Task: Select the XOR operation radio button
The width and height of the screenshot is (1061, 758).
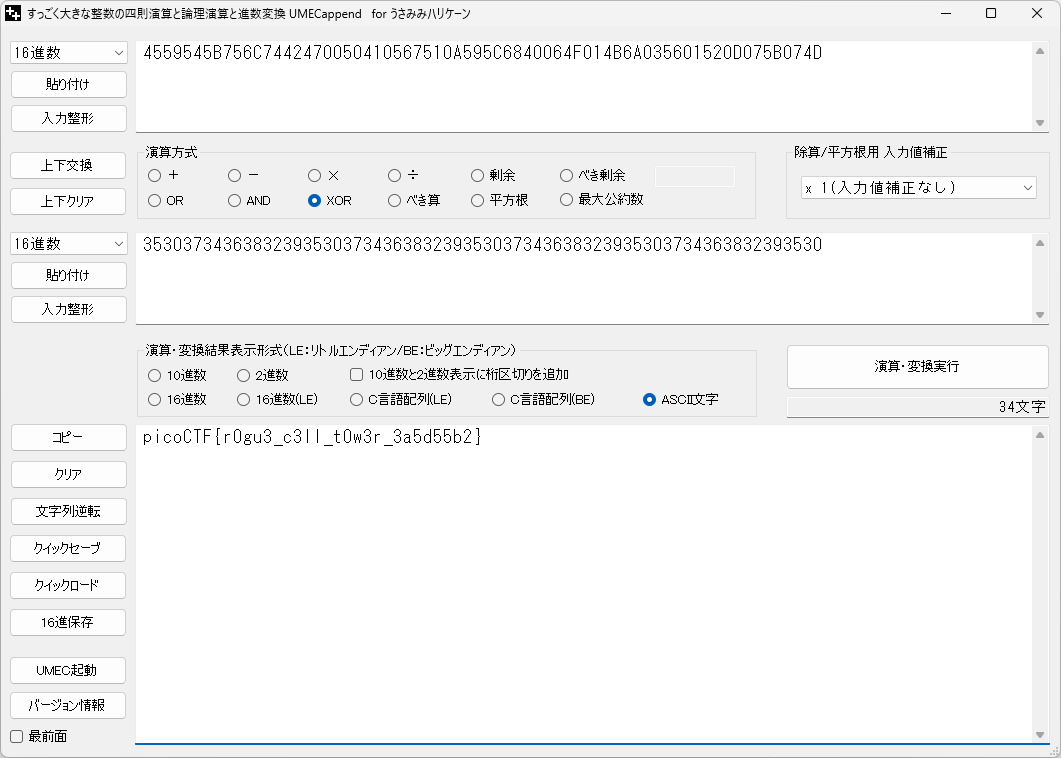Action: [x=315, y=200]
